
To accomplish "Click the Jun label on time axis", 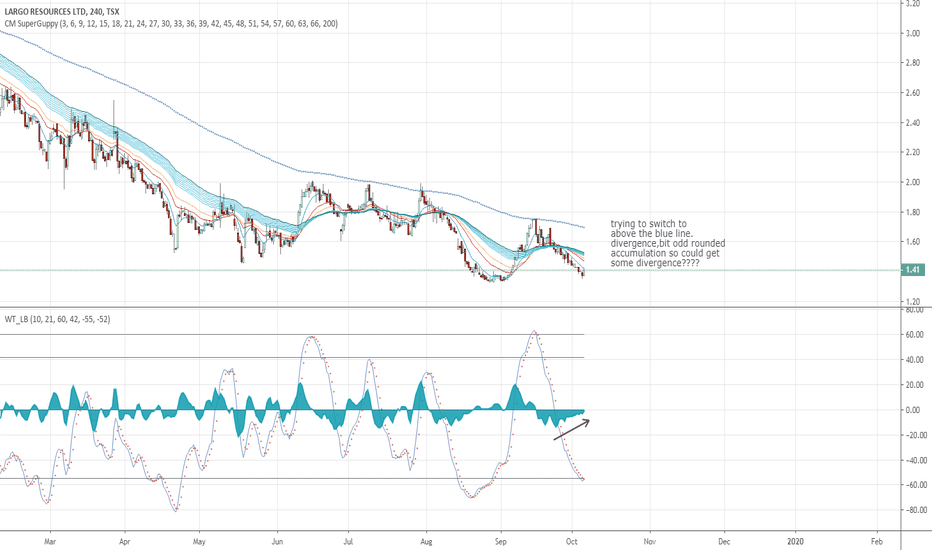I will click(277, 542).
